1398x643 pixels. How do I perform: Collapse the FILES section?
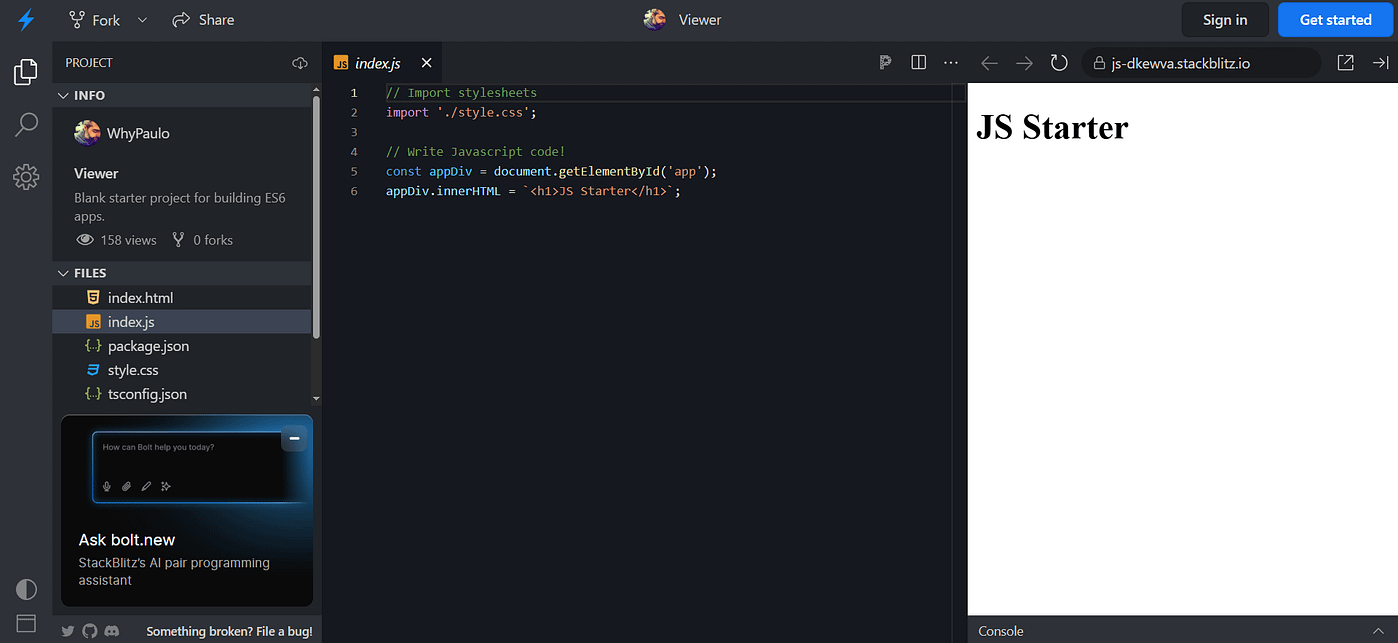coord(64,272)
